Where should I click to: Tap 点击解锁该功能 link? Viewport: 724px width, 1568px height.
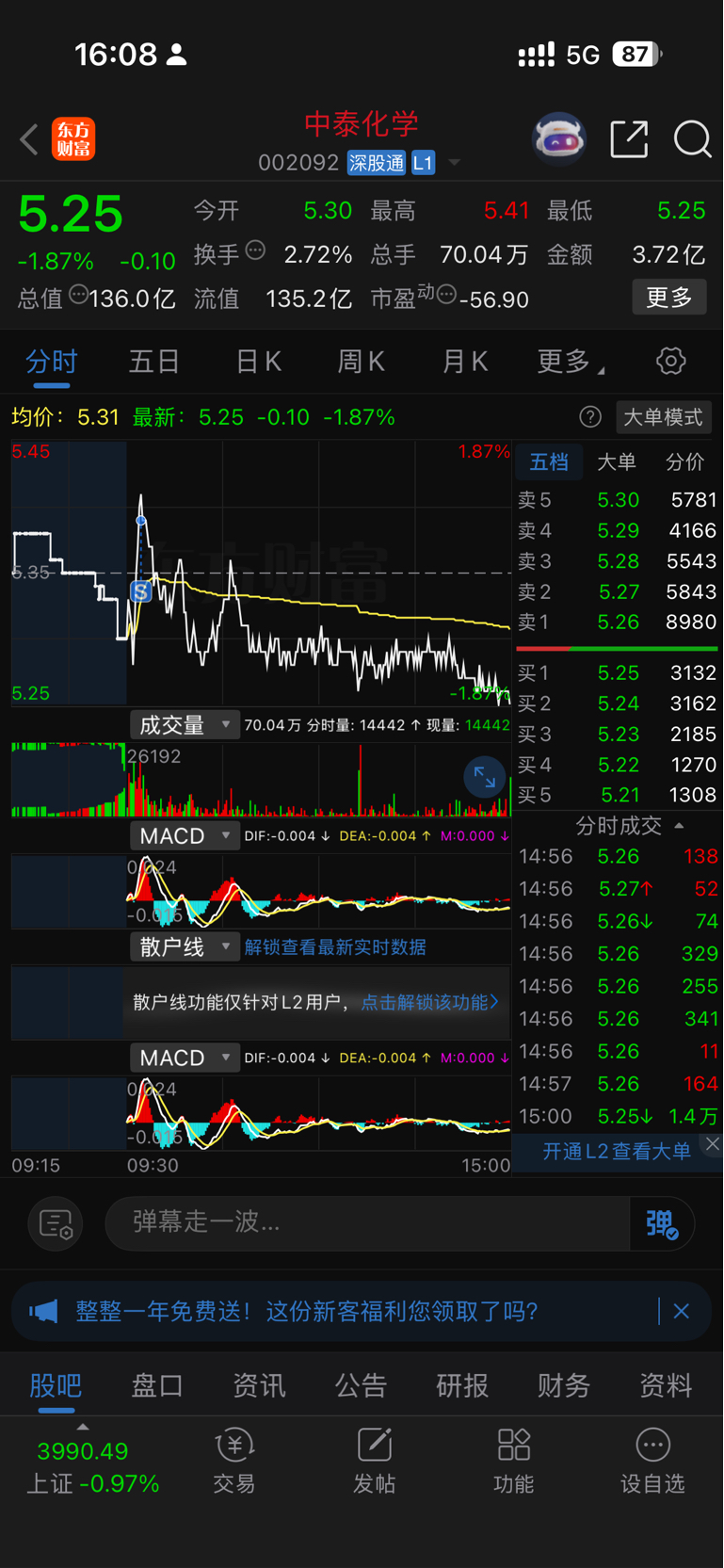point(429,1002)
